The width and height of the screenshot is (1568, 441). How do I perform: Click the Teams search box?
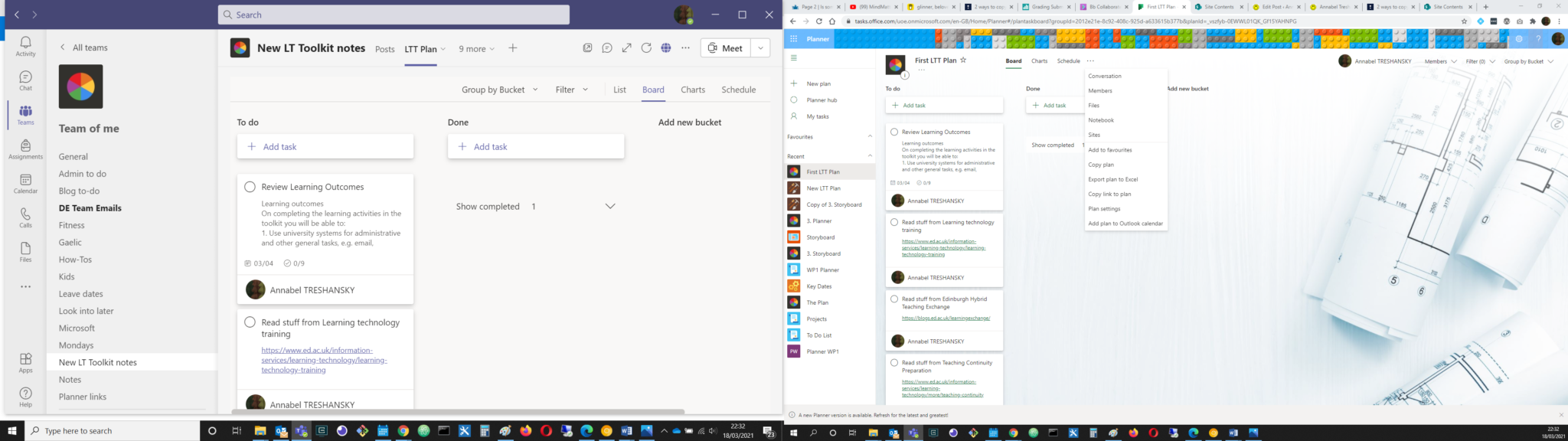point(394,15)
